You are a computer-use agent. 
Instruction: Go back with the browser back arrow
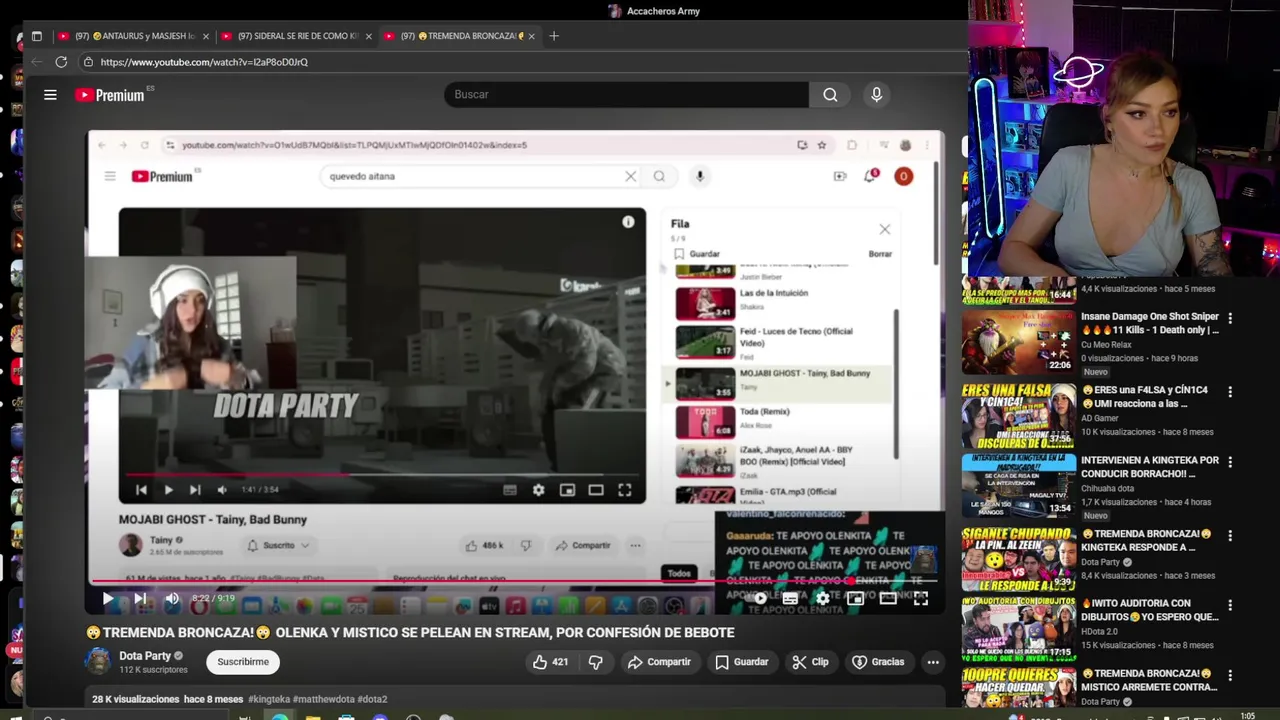(37, 62)
